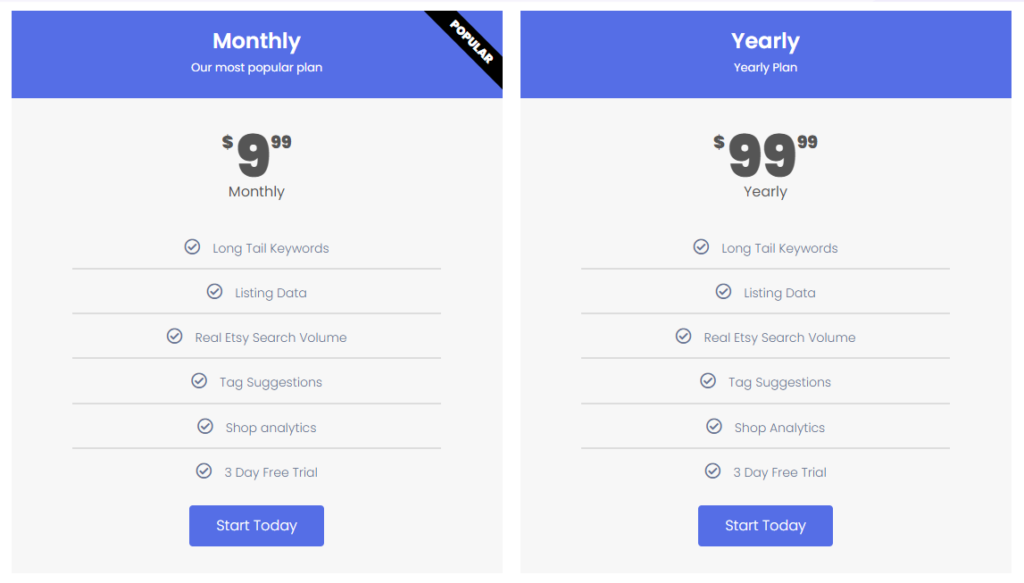The width and height of the screenshot is (1024, 583).
Task: Click checkmark beside Yearly 3 Day Free Trial
Action: coord(713,471)
